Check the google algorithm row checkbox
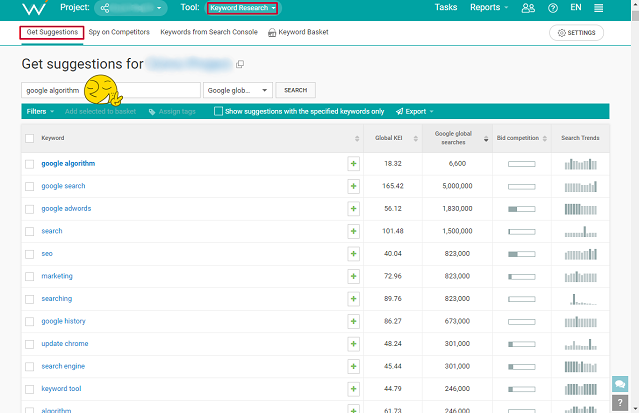 point(29,164)
